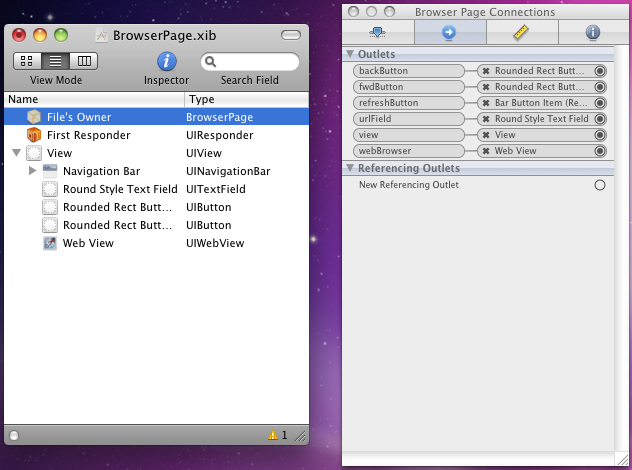
Task: Select the Web View row
Action: coord(156,243)
